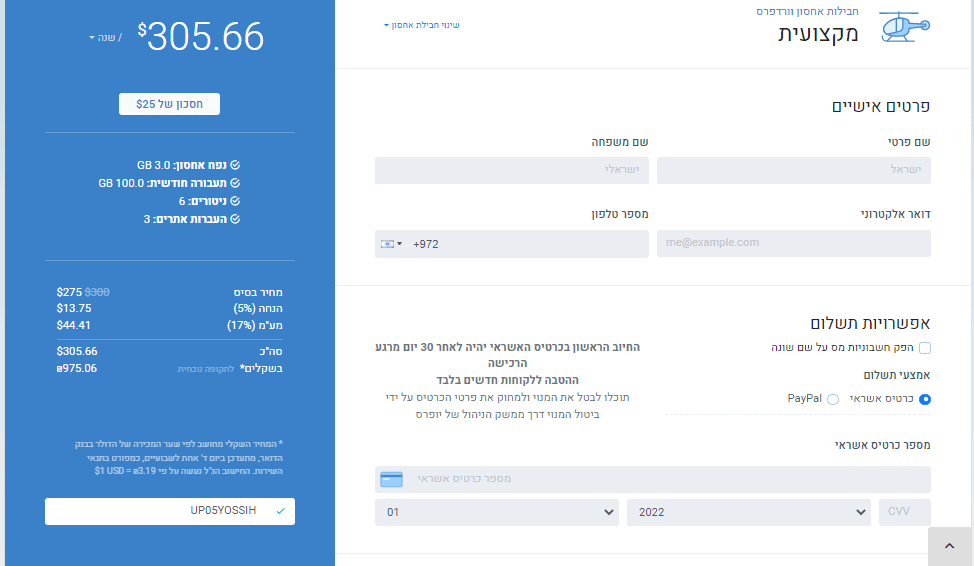
Task: Focus the שם משפחה last name field
Action: pyautogui.click(x=512, y=170)
